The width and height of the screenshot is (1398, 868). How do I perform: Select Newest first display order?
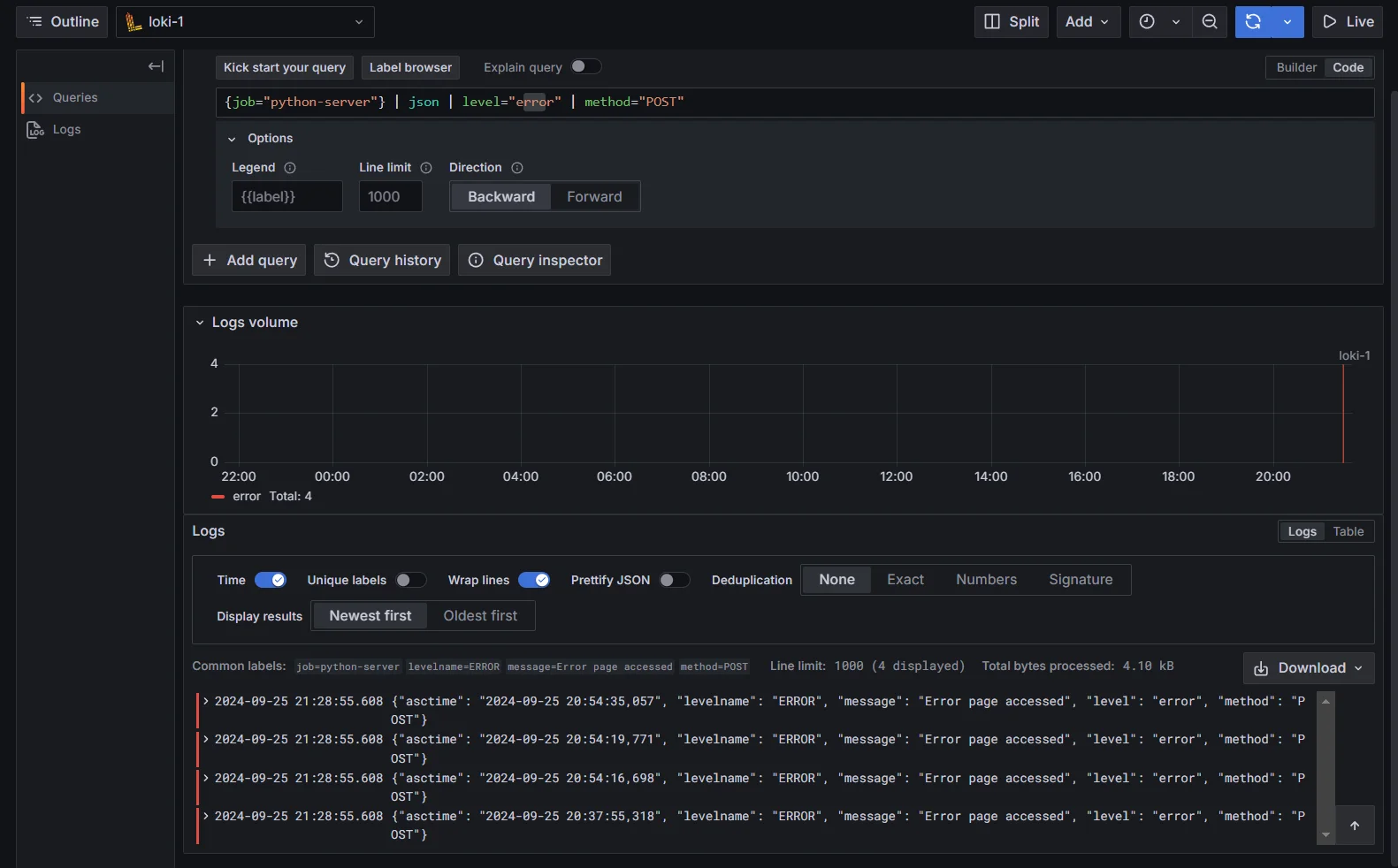[371, 616]
